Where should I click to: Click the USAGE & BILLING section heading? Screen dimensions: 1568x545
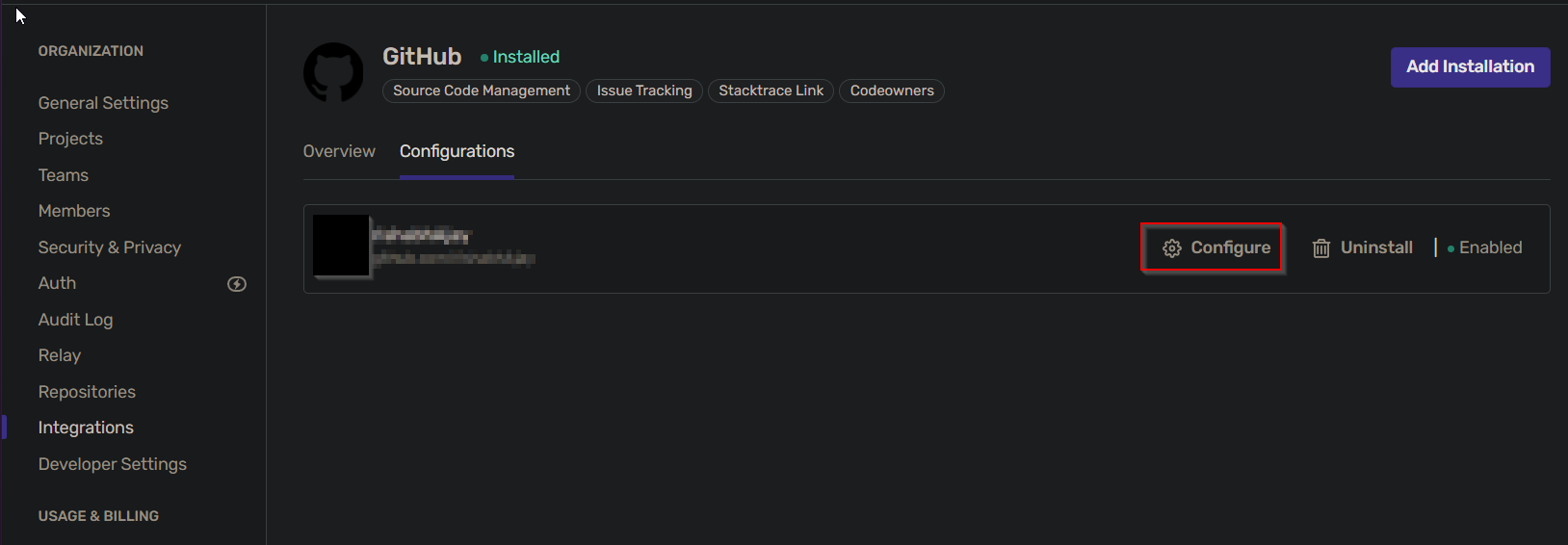[98, 516]
